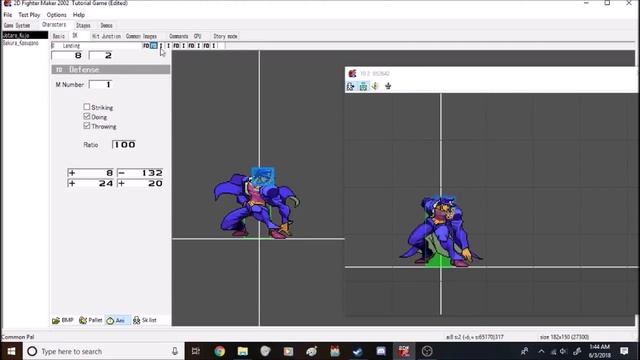Click the Jotaro sprite in the preview window
Screen dimensions: 640x360
(442, 231)
